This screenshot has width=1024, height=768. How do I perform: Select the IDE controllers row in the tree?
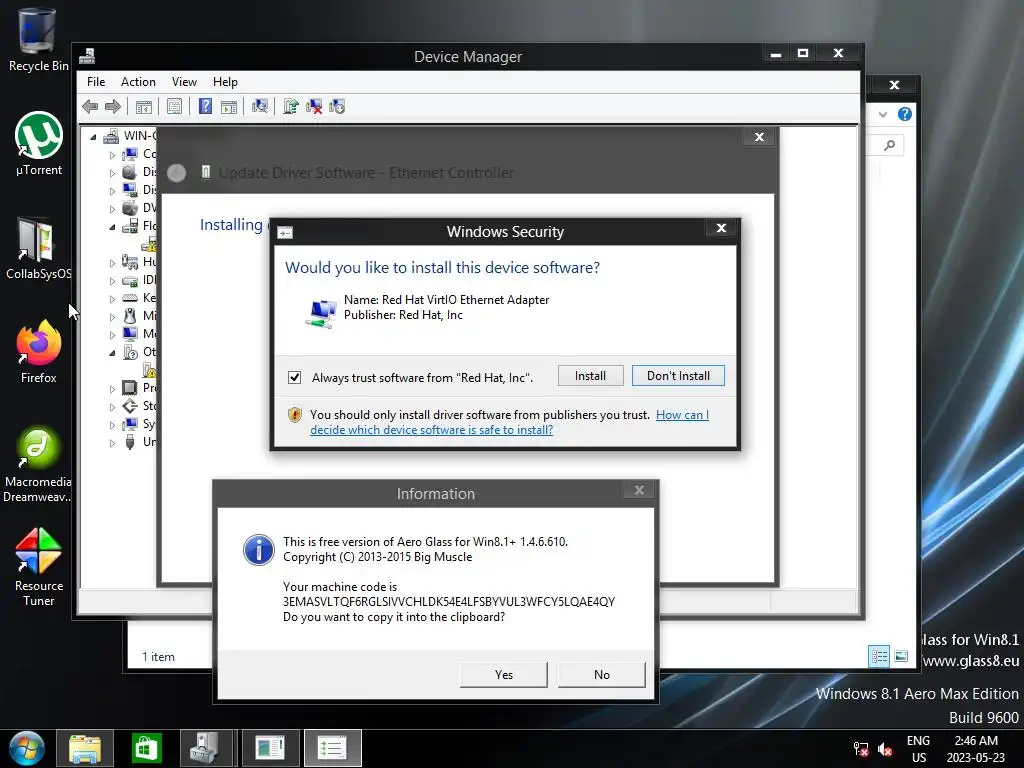pos(140,280)
